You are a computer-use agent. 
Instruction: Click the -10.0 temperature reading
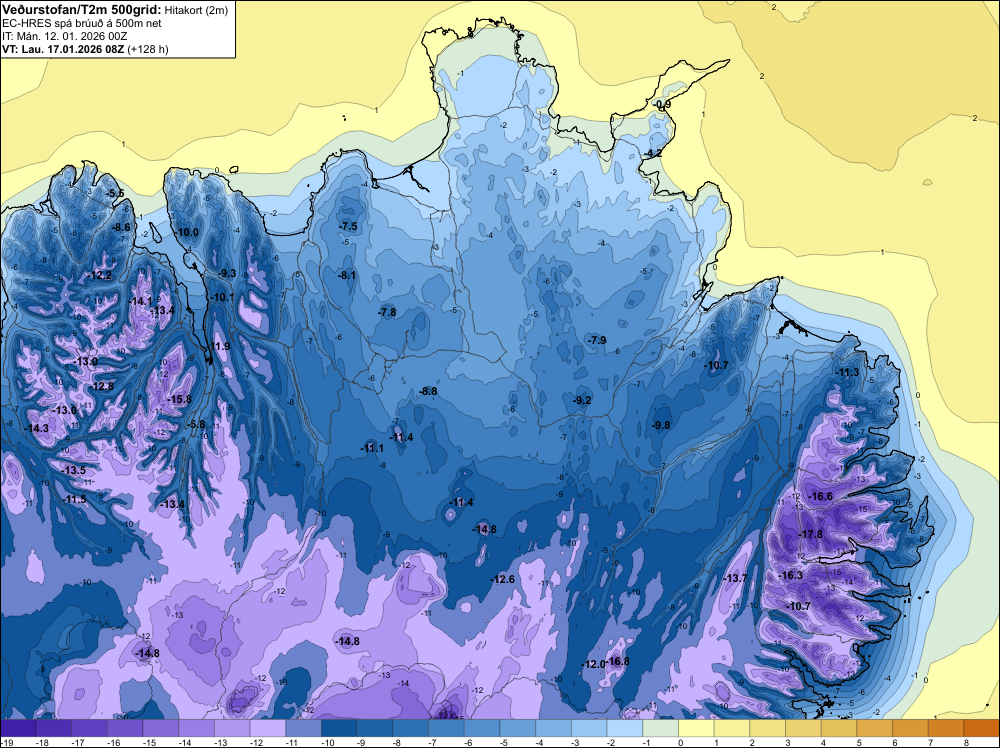click(188, 232)
